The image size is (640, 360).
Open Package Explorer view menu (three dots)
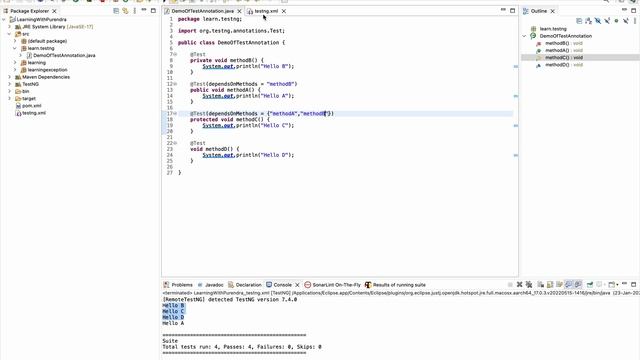pos(135,11)
